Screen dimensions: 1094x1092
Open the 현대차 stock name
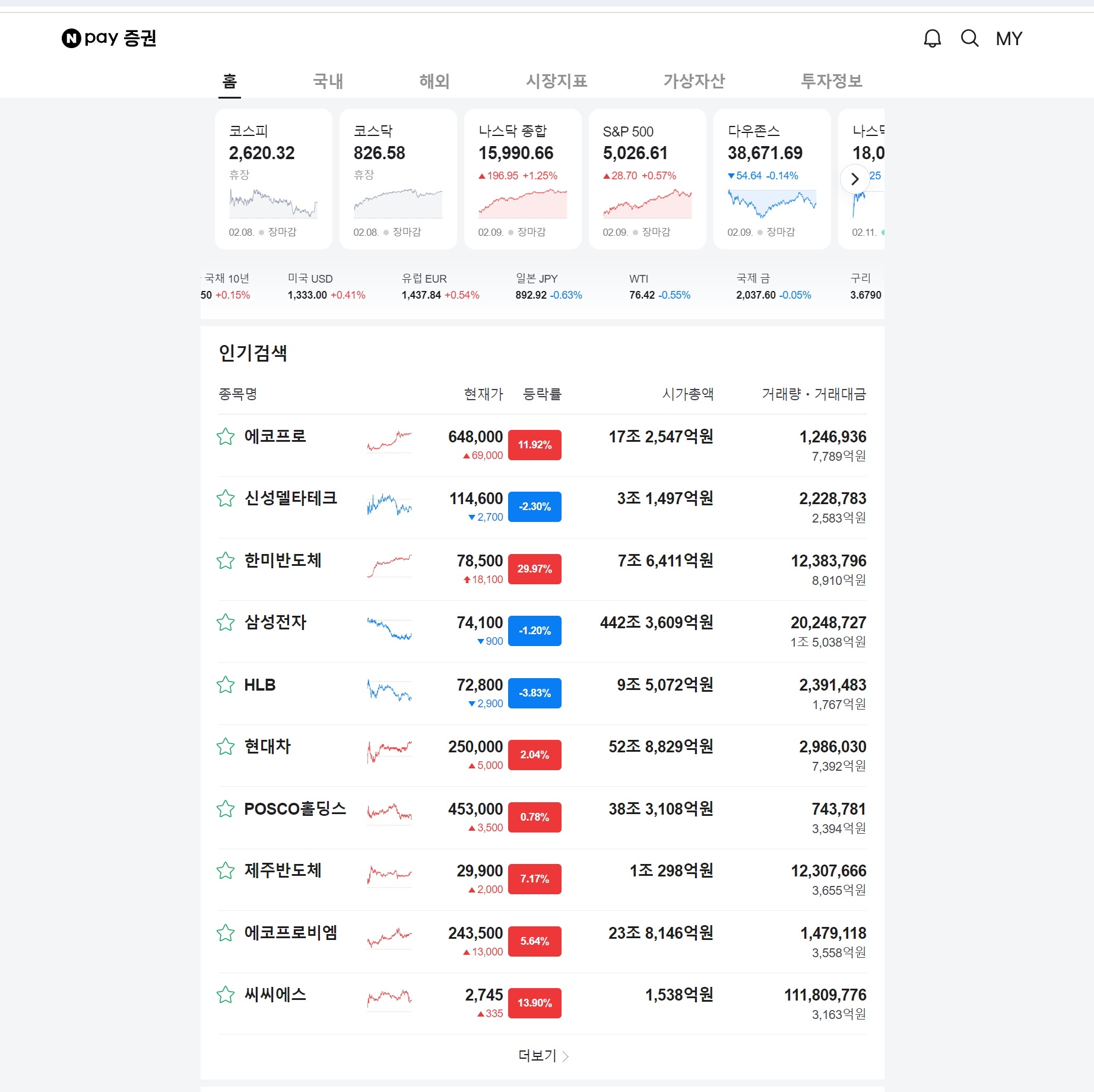268,746
